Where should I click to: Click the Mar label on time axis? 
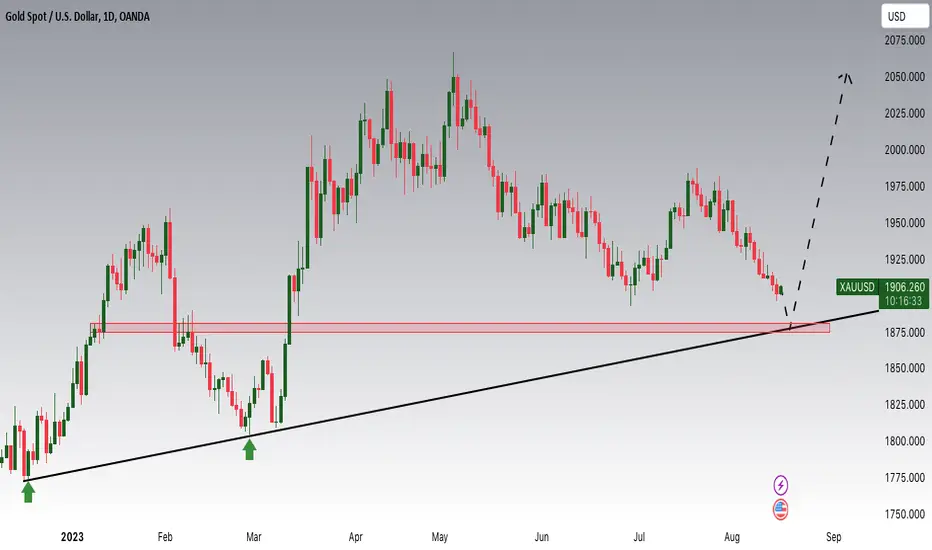253,537
